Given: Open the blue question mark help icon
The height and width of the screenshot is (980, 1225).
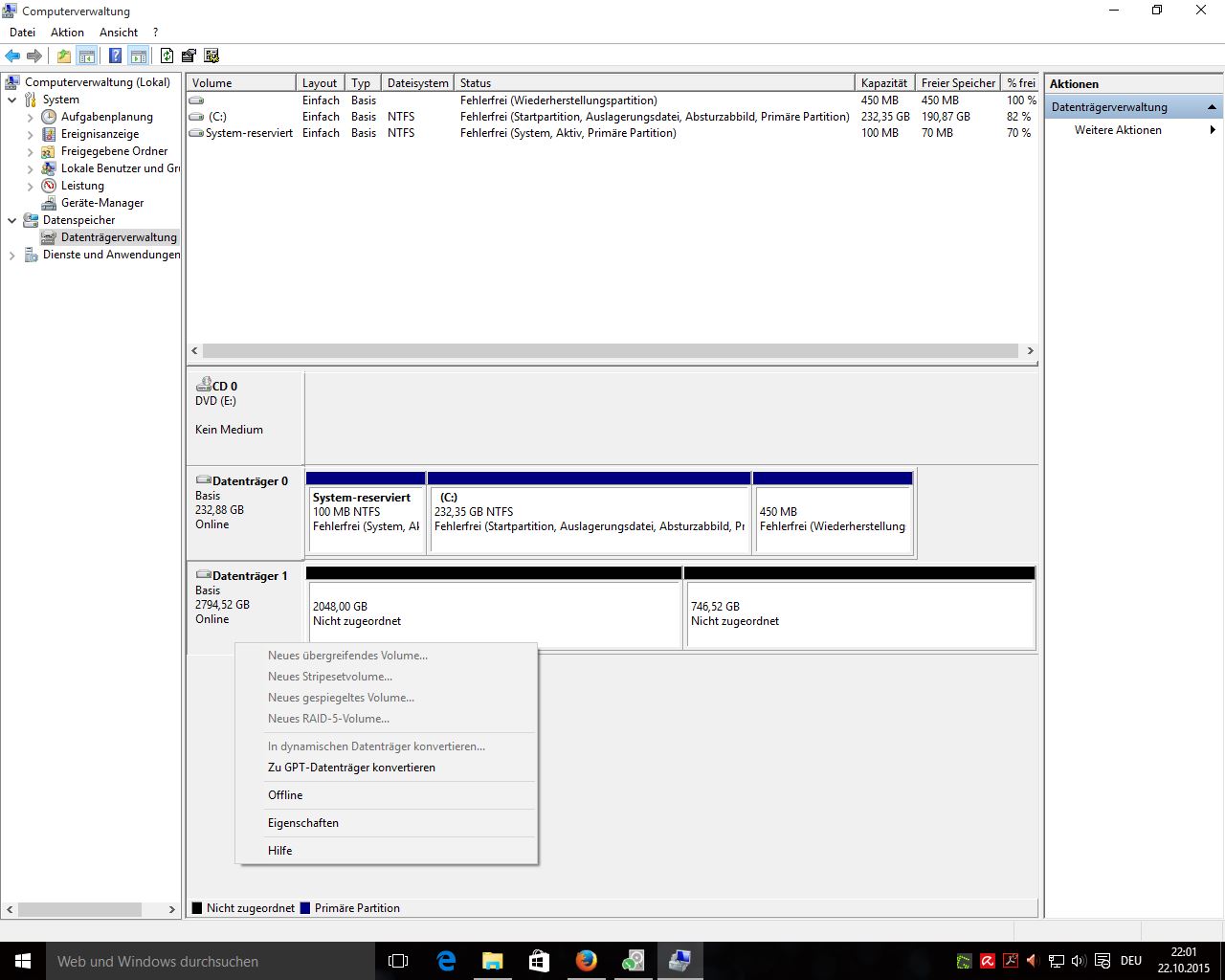Looking at the screenshot, I should click(116, 56).
